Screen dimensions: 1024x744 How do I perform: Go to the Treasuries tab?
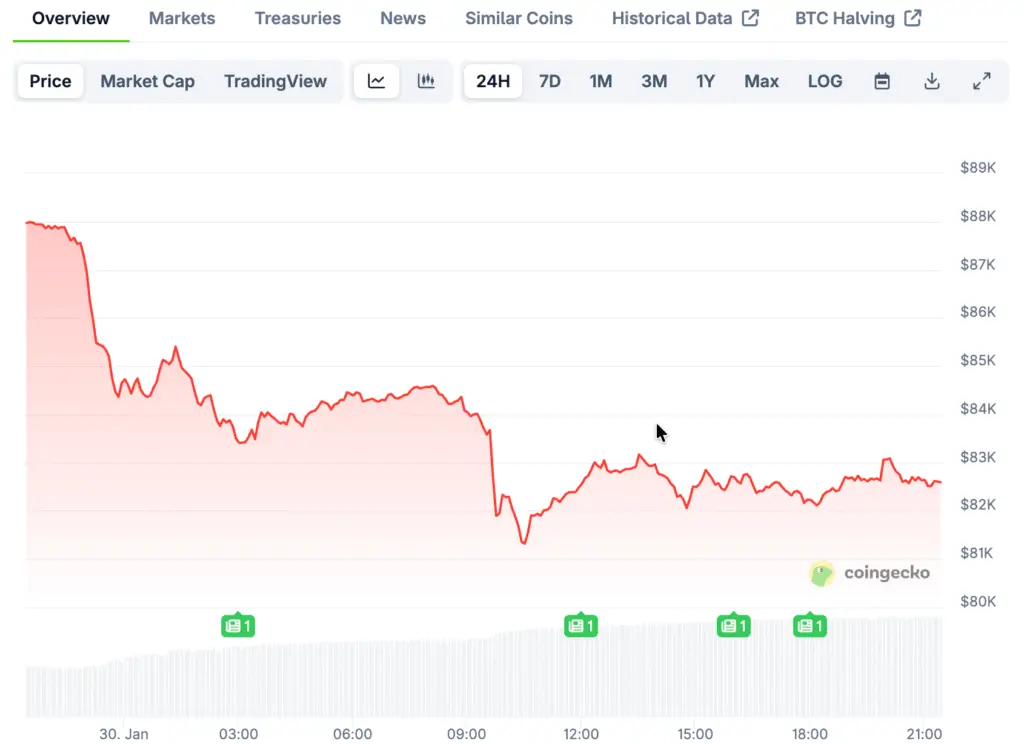pos(297,18)
